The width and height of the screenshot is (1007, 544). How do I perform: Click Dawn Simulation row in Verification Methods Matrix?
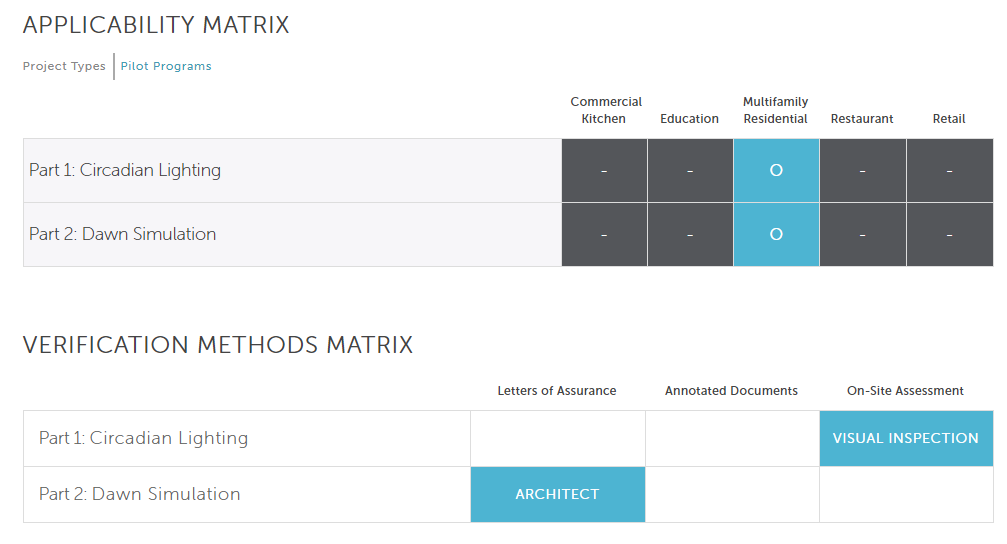140,494
